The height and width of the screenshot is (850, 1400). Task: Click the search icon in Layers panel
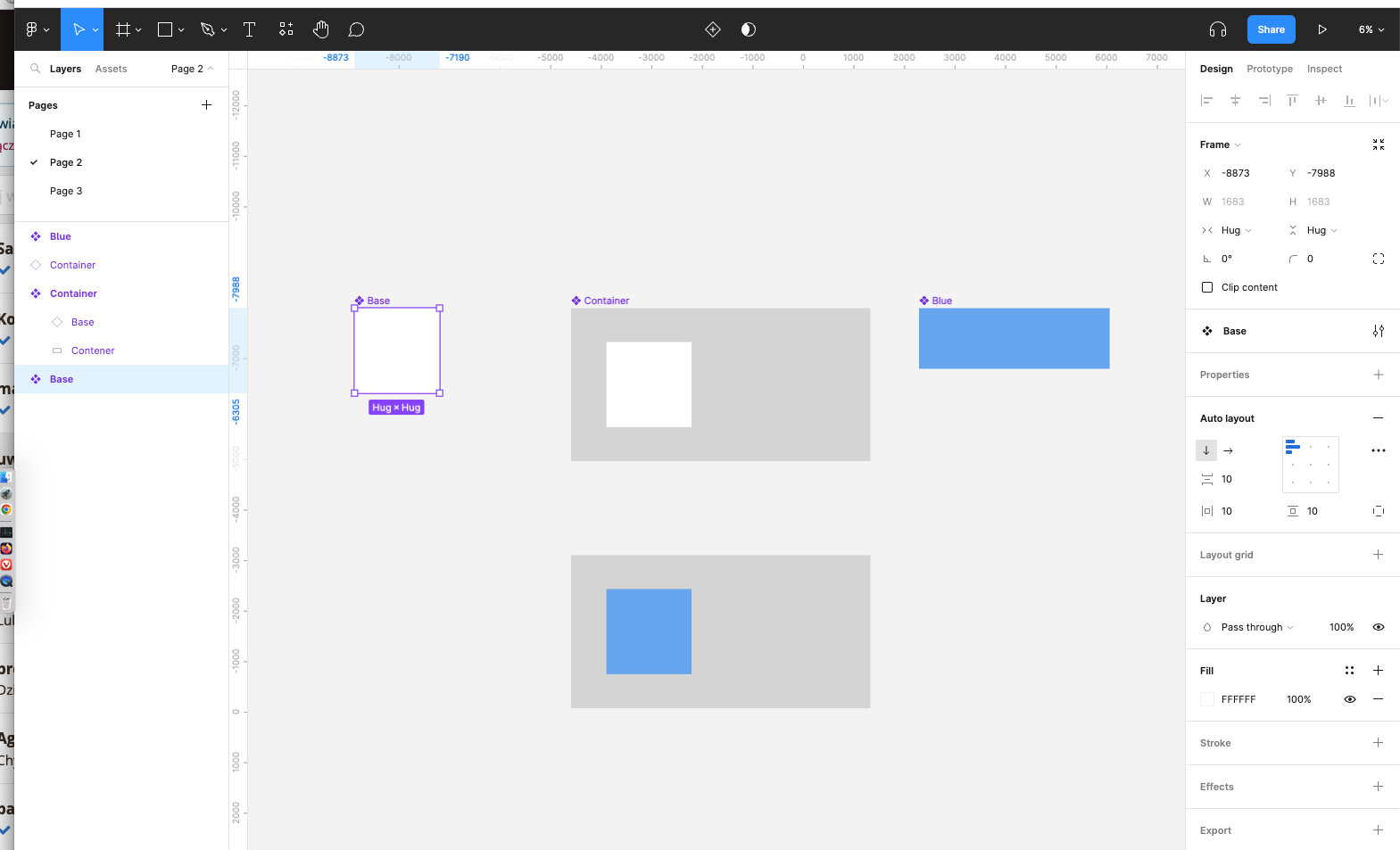click(36, 69)
